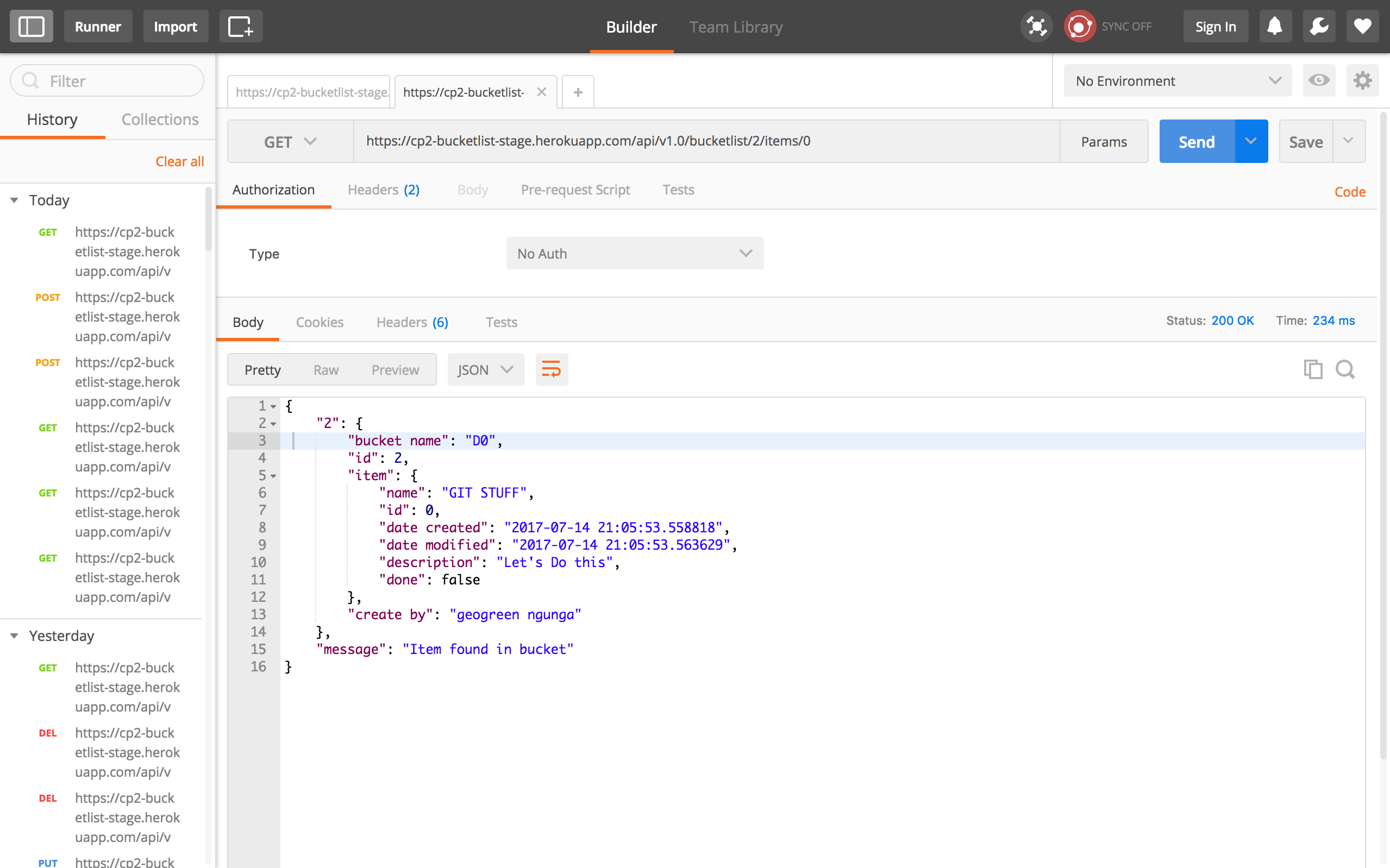Click the heart icon

[x=1362, y=27]
